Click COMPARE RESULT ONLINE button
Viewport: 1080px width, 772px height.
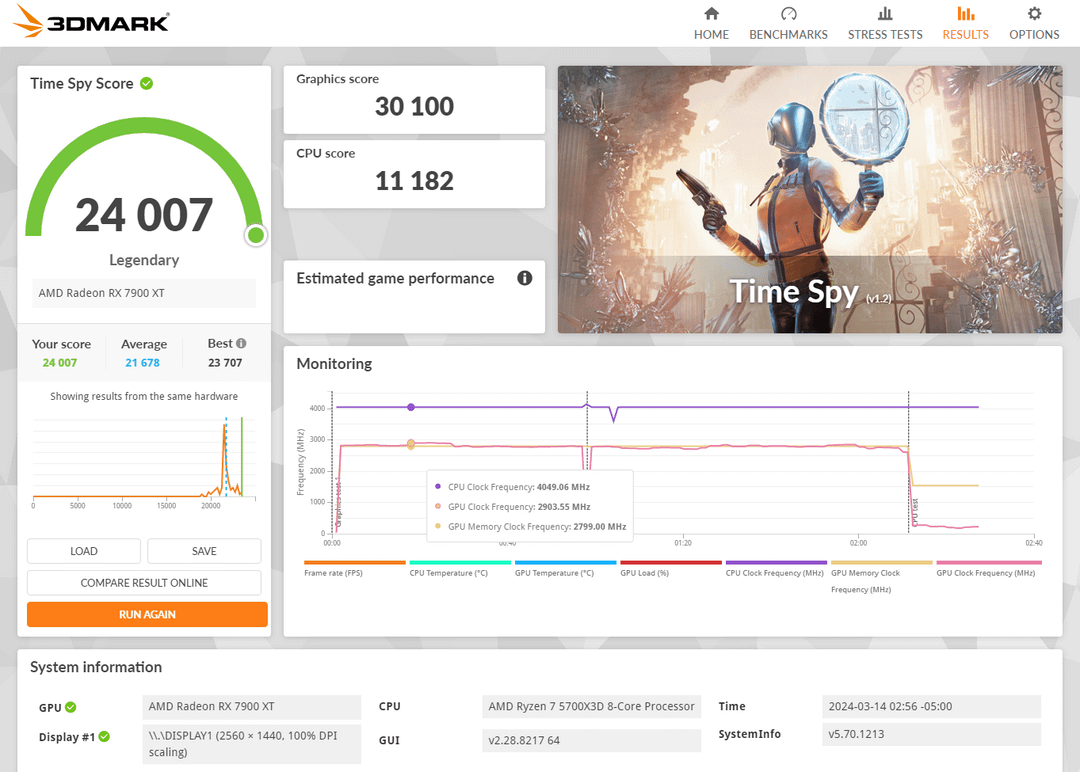(144, 583)
